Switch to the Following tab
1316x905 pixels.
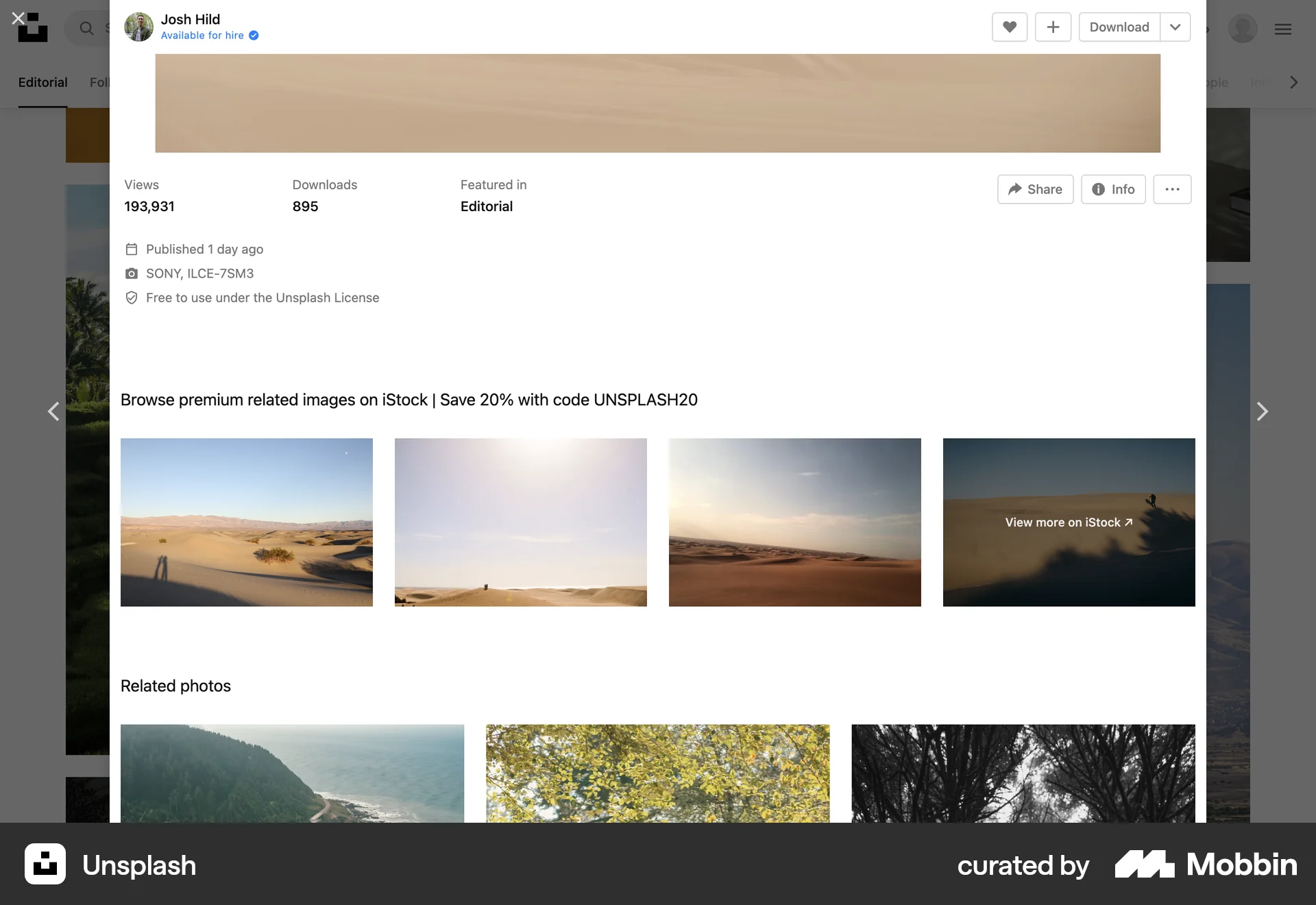click(x=101, y=82)
